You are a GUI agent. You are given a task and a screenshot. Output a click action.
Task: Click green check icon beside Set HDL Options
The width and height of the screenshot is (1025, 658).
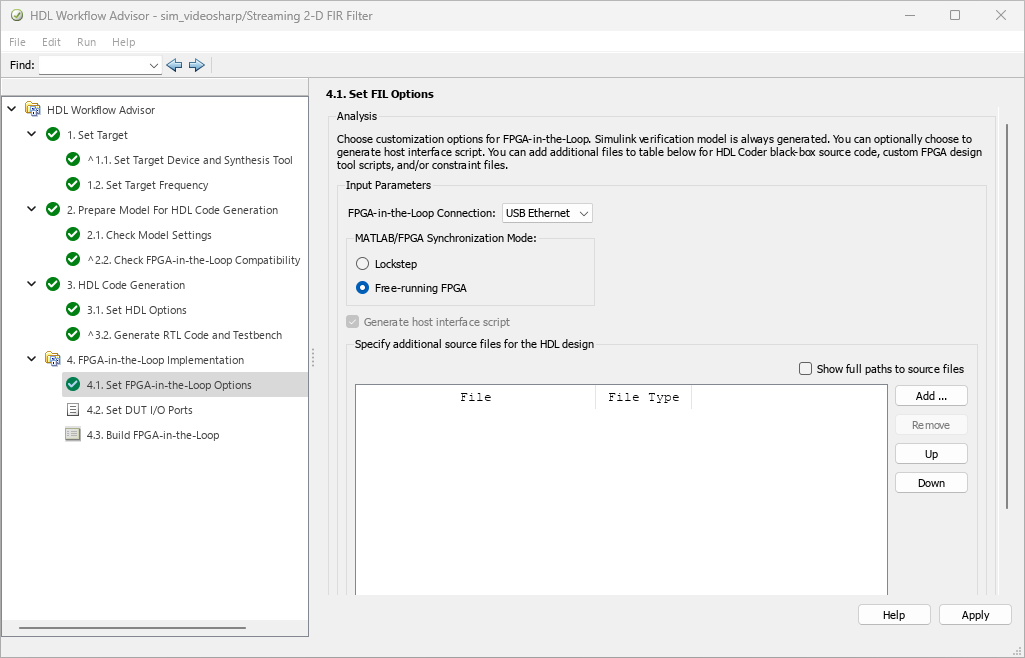(72, 310)
